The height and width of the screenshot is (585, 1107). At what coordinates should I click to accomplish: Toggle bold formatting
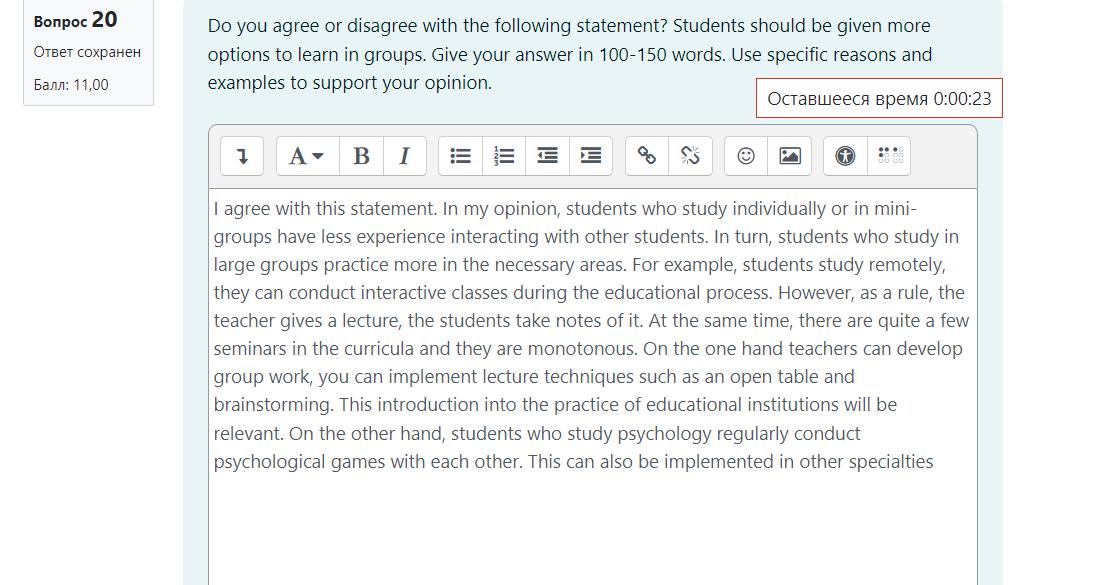[361, 156]
